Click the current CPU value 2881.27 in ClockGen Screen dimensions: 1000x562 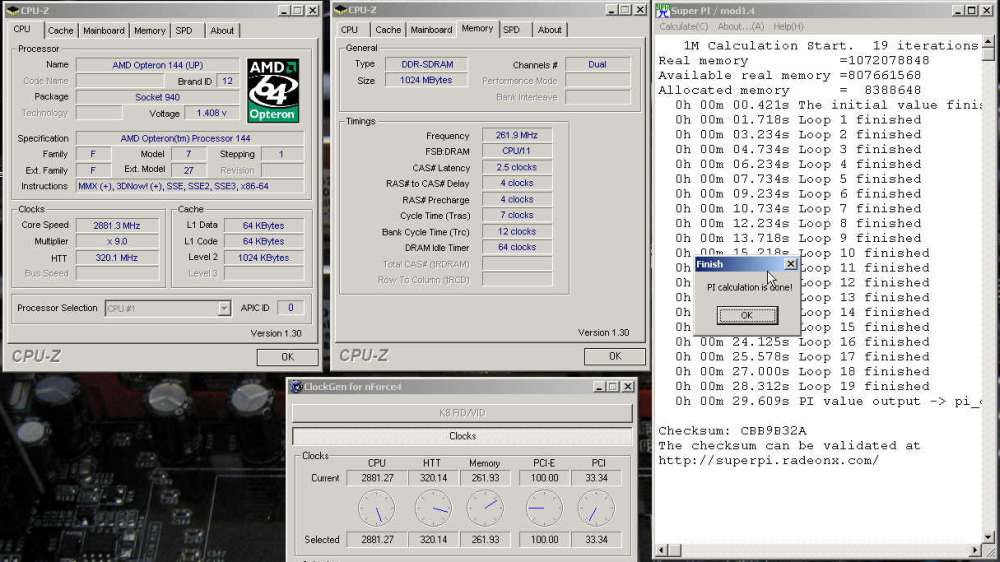[x=377, y=478]
